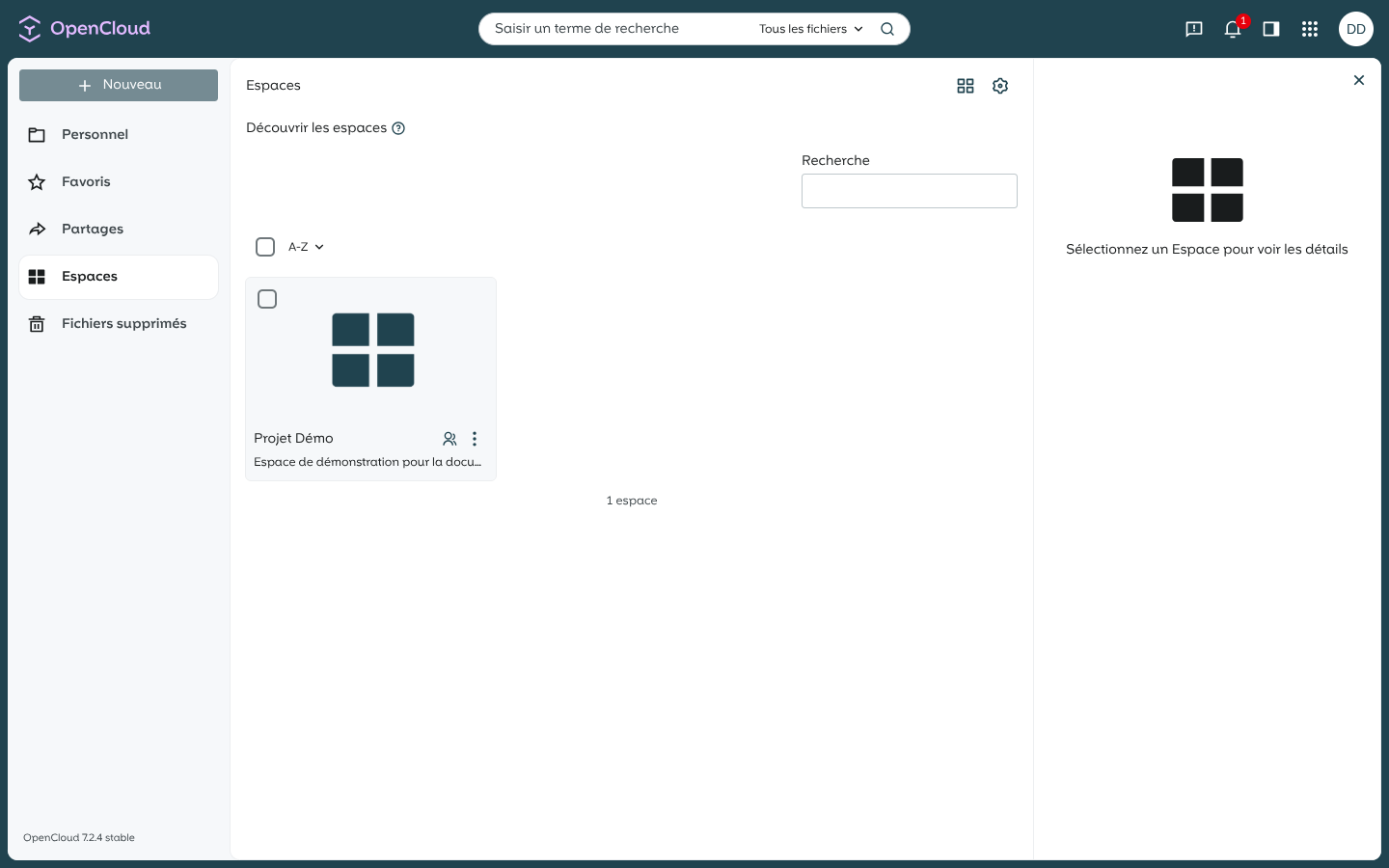Click 'Sélectionnez un Espace pour voir les détails' text
The height and width of the screenshot is (868, 1389).
[x=1207, y=249]
